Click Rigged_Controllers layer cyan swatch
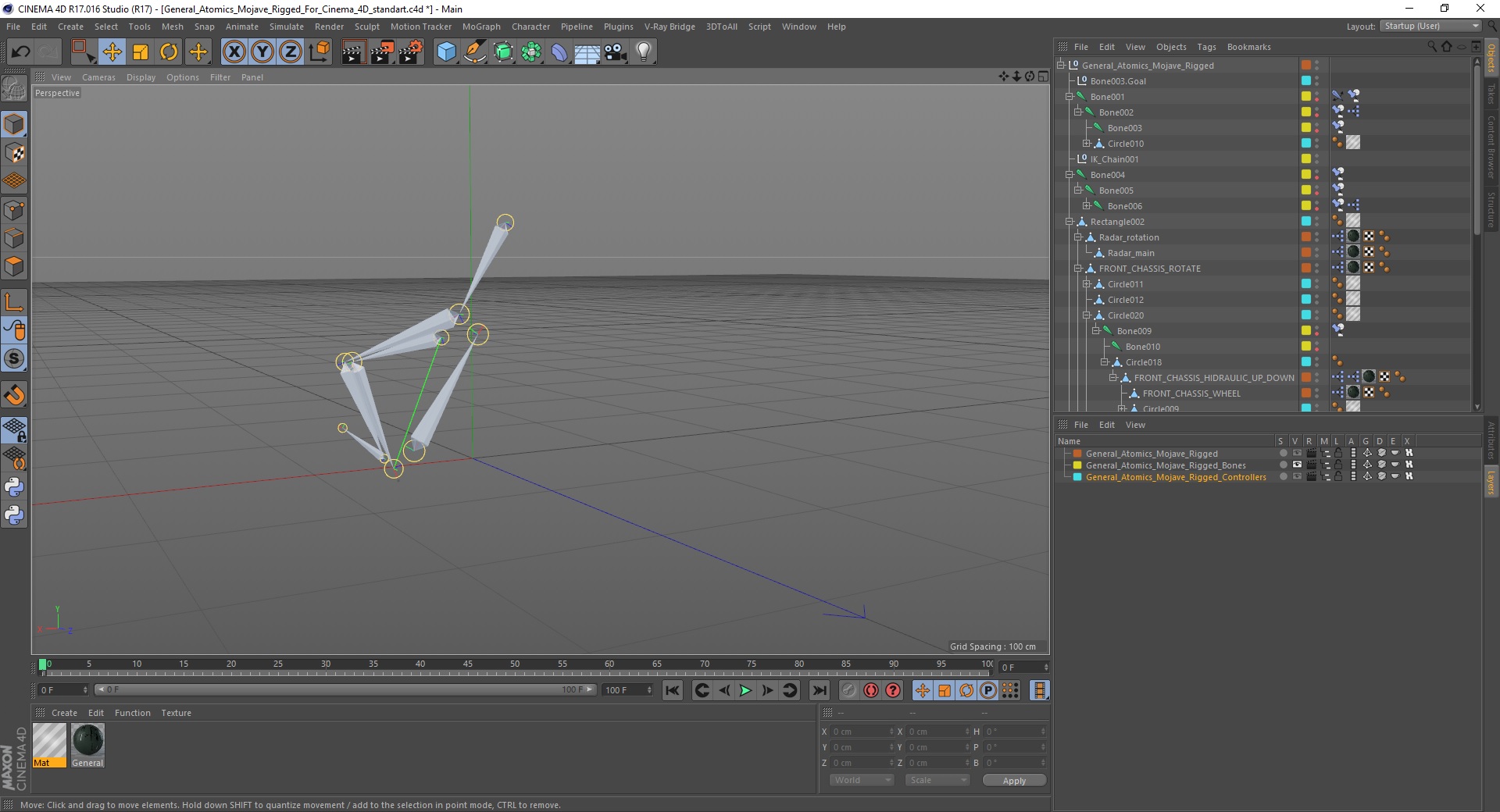This screenshot has height=812, width=1500. (x=1077, y=477)
